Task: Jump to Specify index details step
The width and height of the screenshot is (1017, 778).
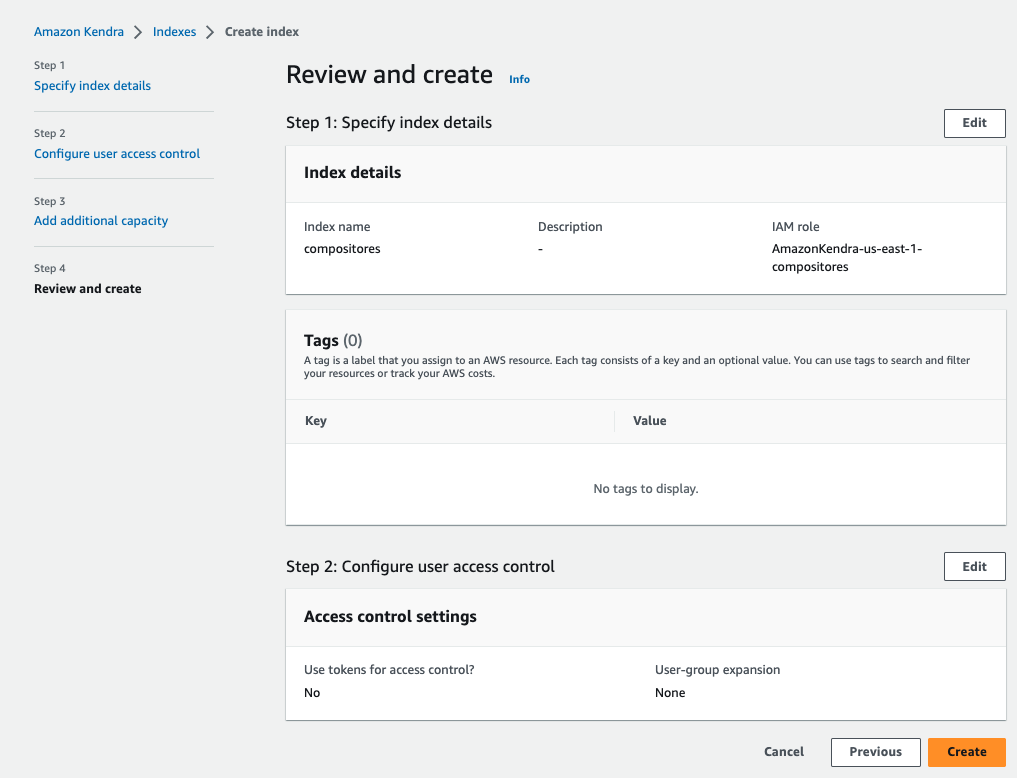Action: coord(92,86)
